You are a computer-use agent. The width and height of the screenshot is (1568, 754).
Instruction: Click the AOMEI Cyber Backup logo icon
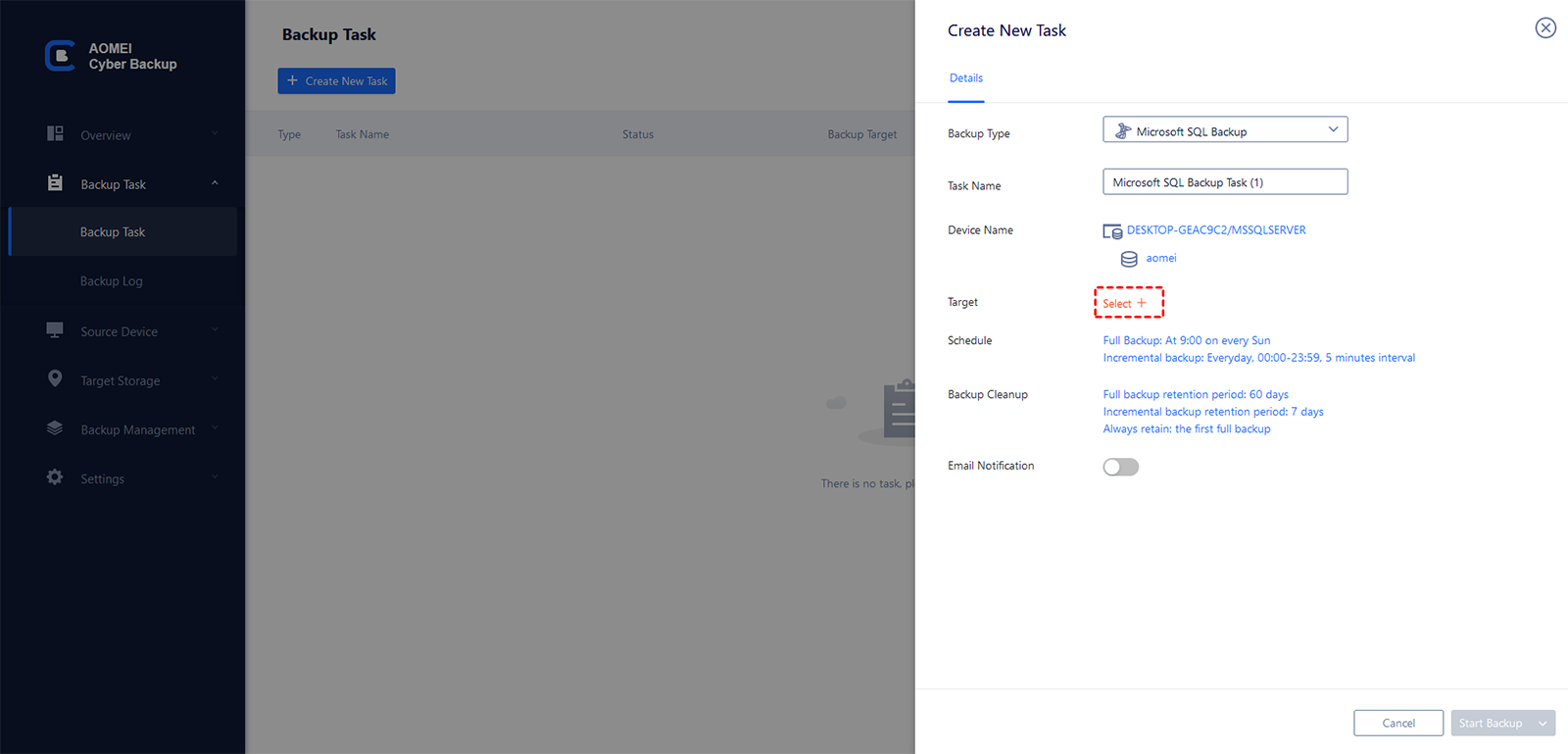click(x=60, y=56)
